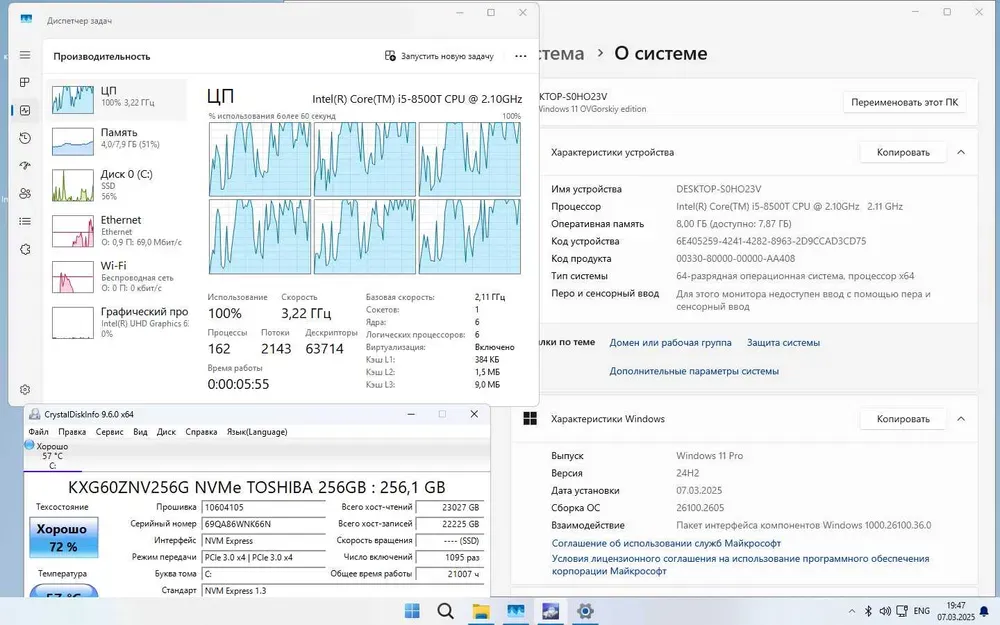The image size is (1000, 625).
Task: Copy Windows specifications with Копировать button
Action: [903, 419]
